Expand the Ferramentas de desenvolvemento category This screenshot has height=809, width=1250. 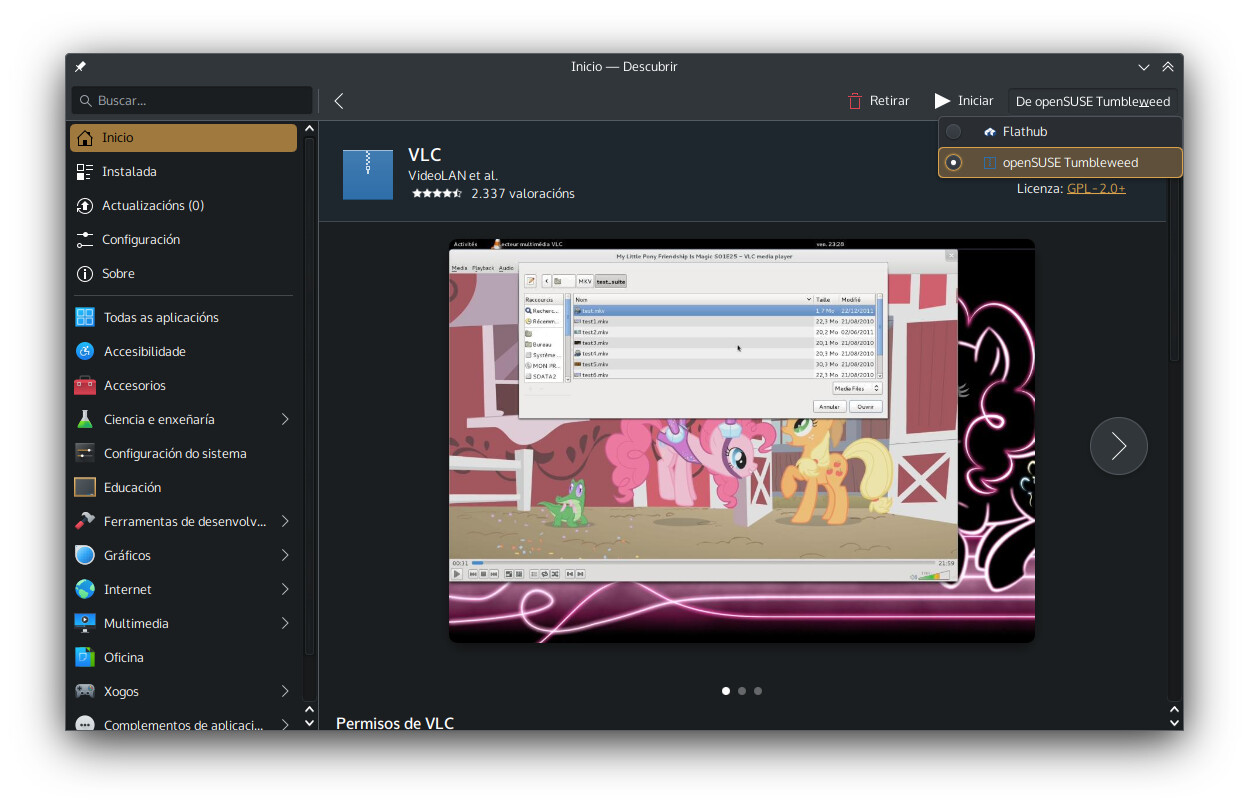[x=285, y=521]
